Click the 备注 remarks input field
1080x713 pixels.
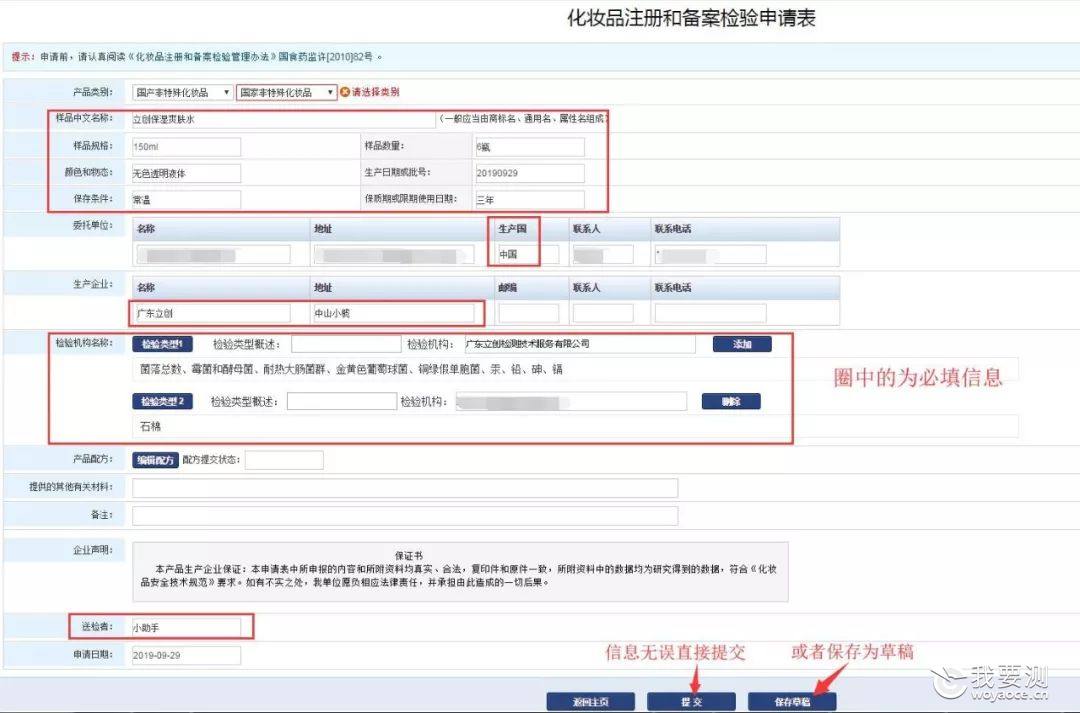click(405, 515)
